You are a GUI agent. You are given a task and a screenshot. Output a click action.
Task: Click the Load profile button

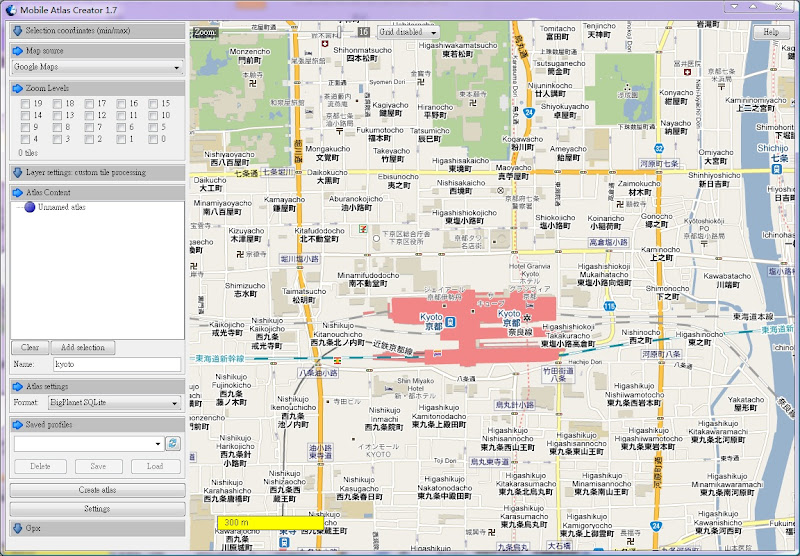pos(155,466)
